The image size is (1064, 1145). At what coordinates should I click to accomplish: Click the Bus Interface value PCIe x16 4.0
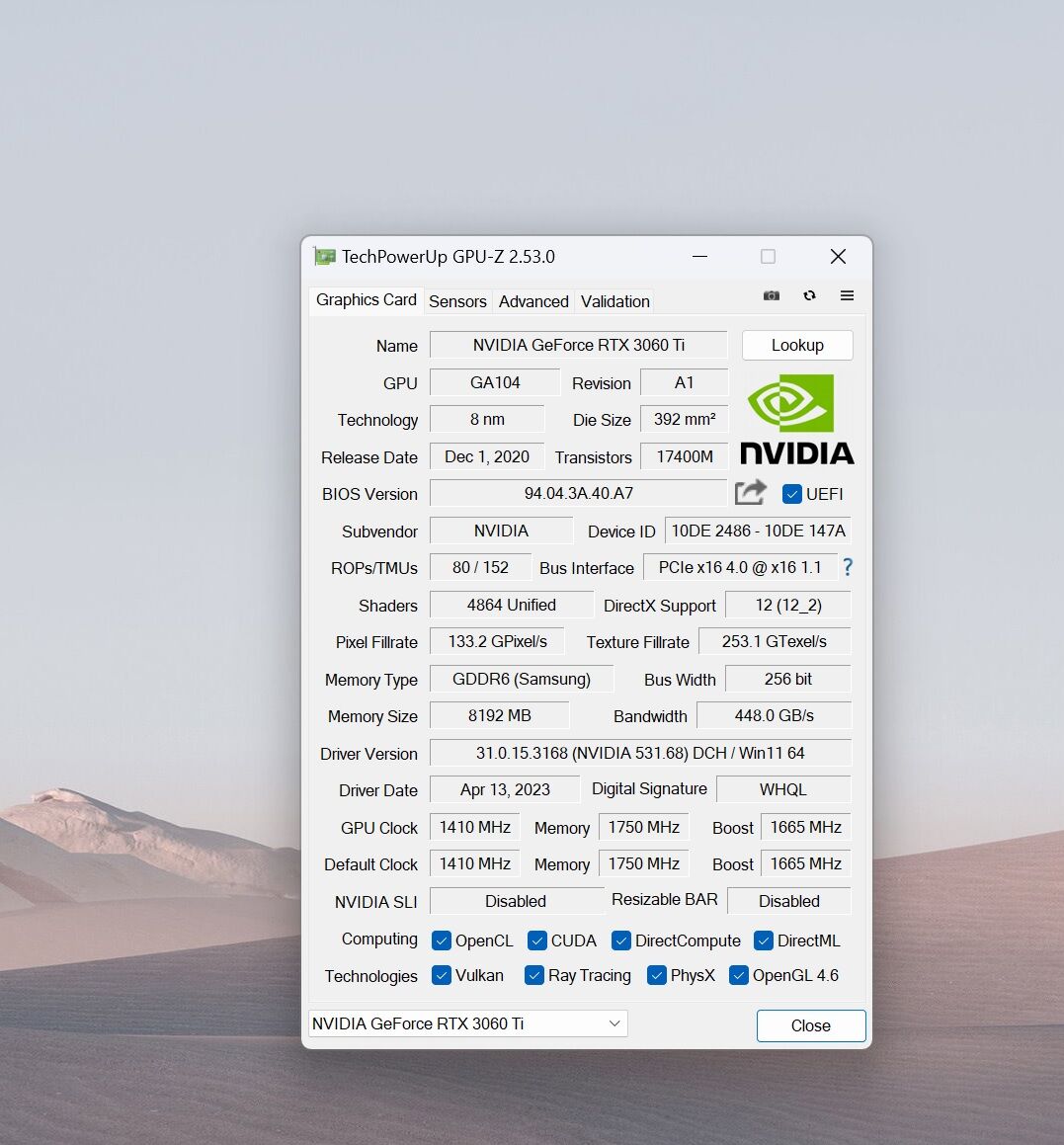(x=740, y=567)
